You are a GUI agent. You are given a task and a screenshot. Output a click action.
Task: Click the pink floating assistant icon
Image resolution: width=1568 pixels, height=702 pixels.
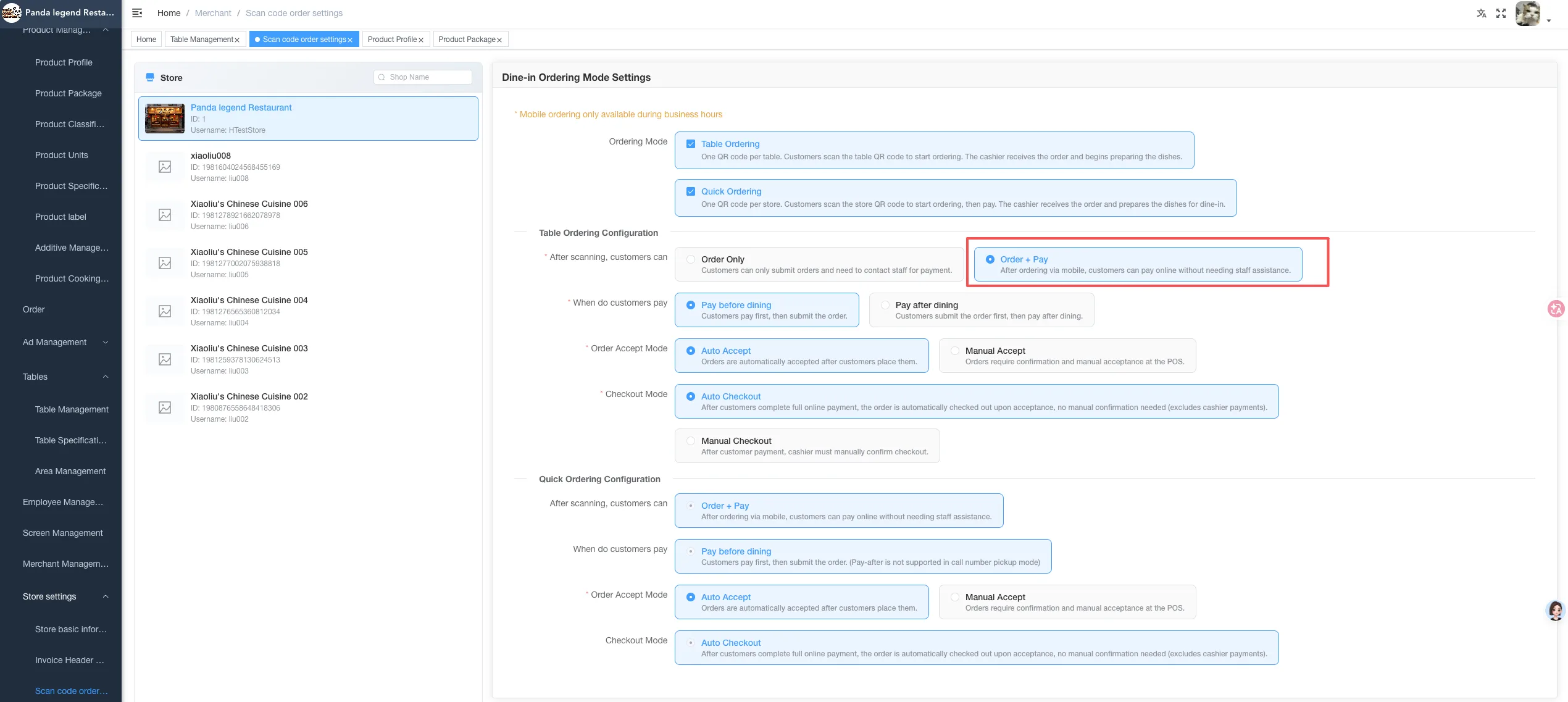click(1556, 308)
